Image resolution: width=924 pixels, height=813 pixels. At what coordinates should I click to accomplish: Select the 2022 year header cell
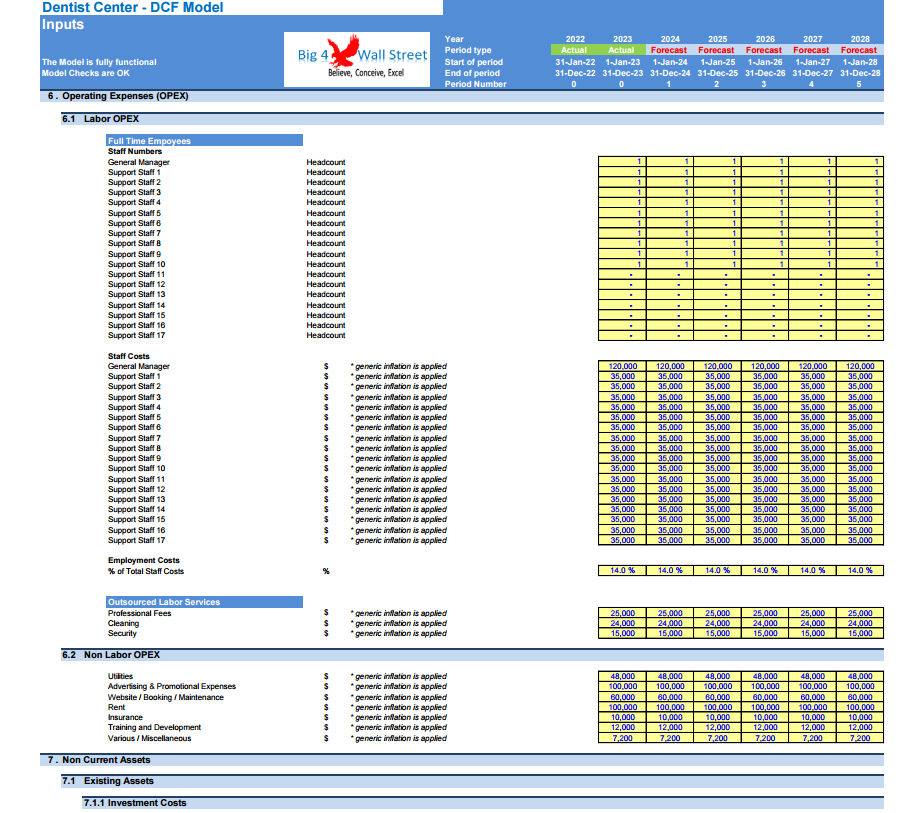pos(575,39)
